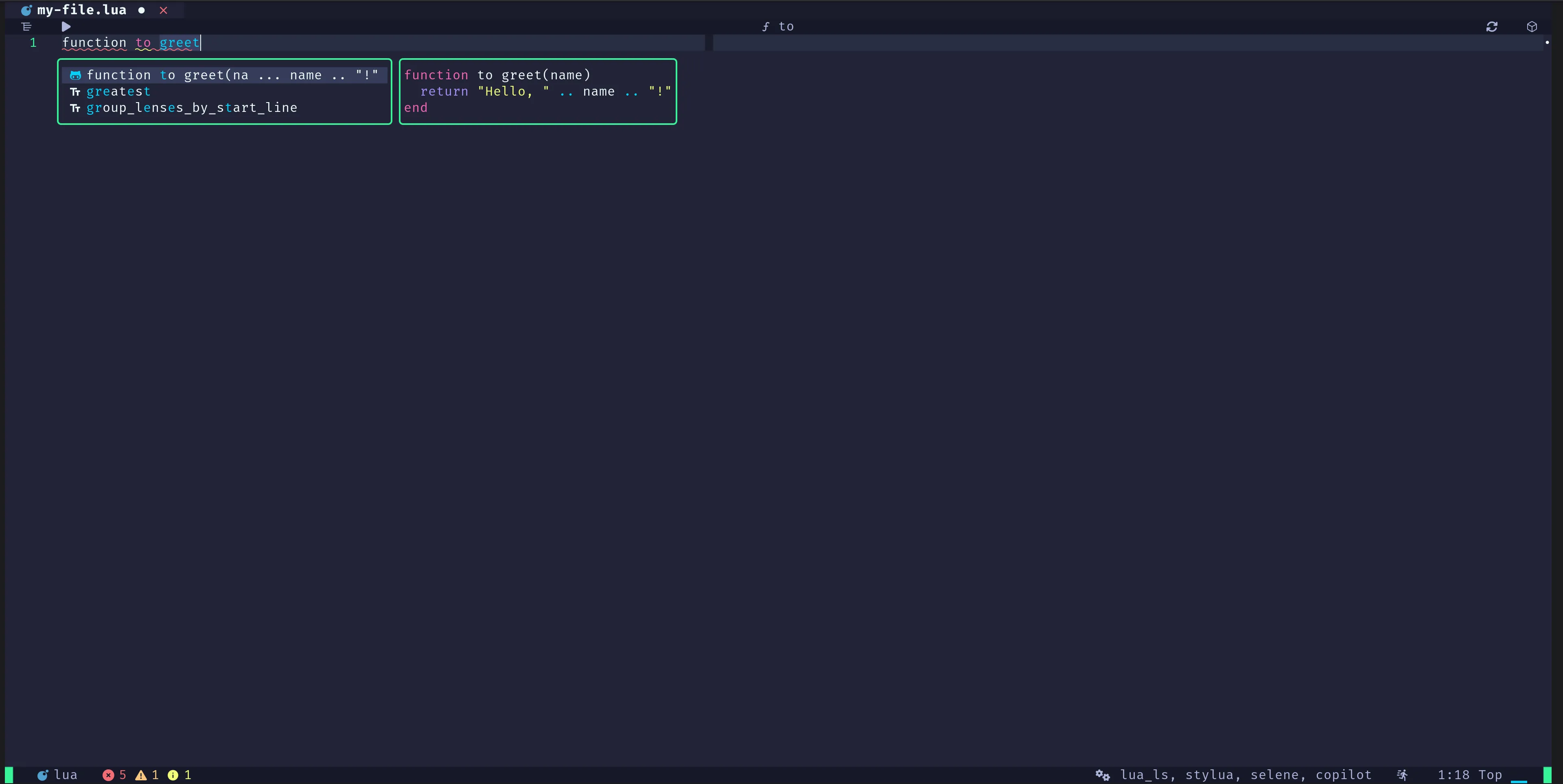Click the gears LSP icon in the status bar
1563x784 pixels.
pyautogui.click(x=1103, y=775)
